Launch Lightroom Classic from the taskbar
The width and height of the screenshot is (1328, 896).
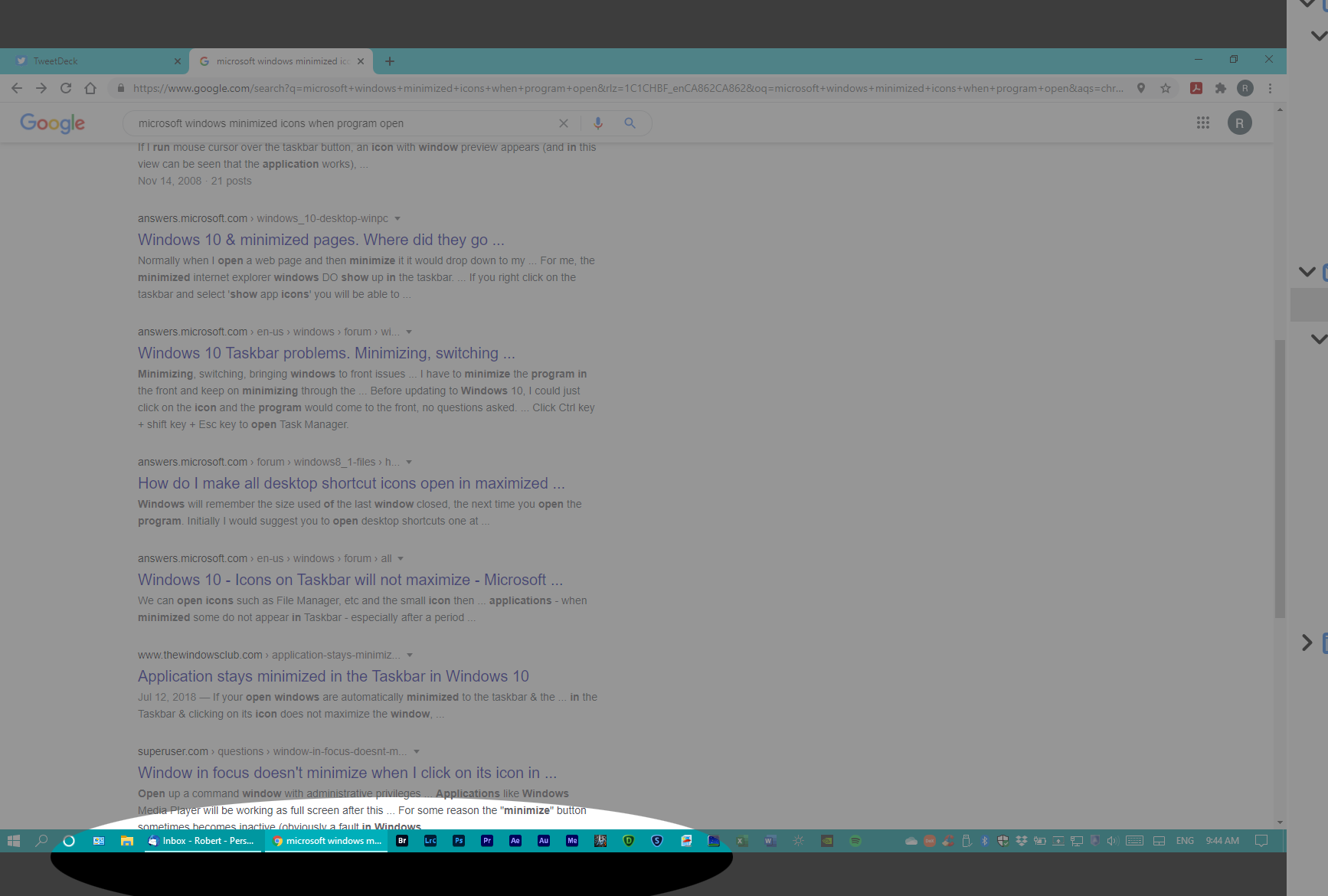tap(430, 841)
